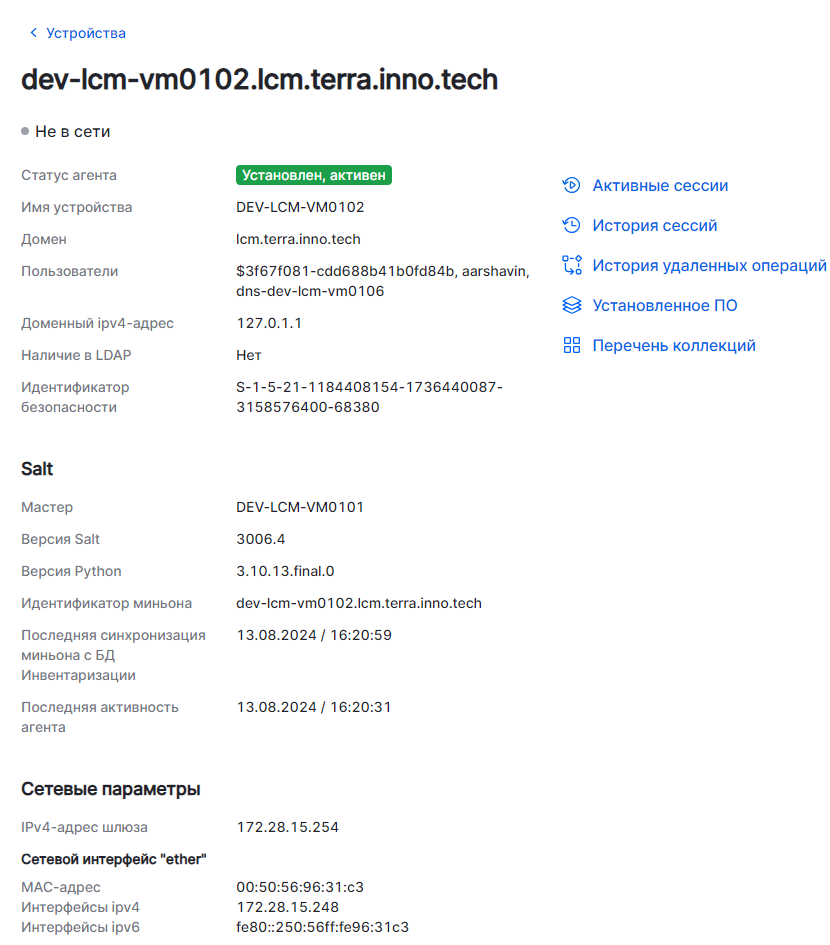
Task: Open the Установленное ПО link
Action: [666, 305]
